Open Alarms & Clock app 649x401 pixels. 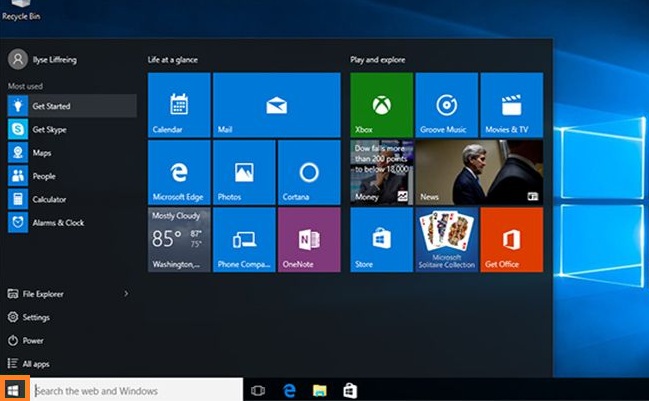pos(72,223)
